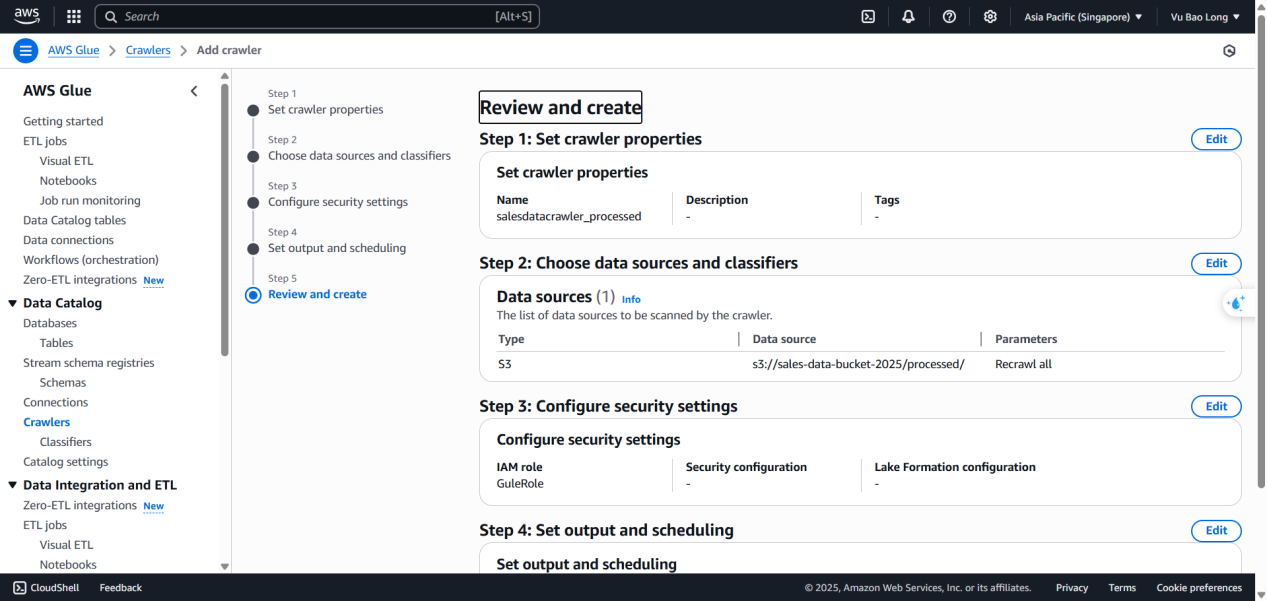Open the notifications bell icon
The width and height of the screenshot is (1267, 601).
(908, 16)
